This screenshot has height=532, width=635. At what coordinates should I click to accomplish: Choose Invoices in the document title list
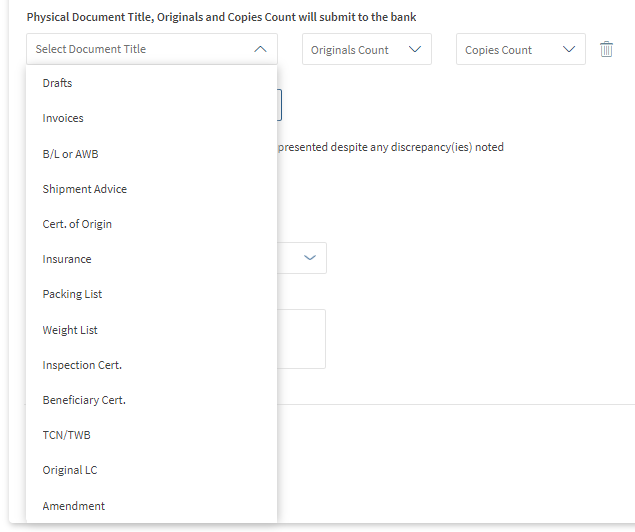[63, 118]
